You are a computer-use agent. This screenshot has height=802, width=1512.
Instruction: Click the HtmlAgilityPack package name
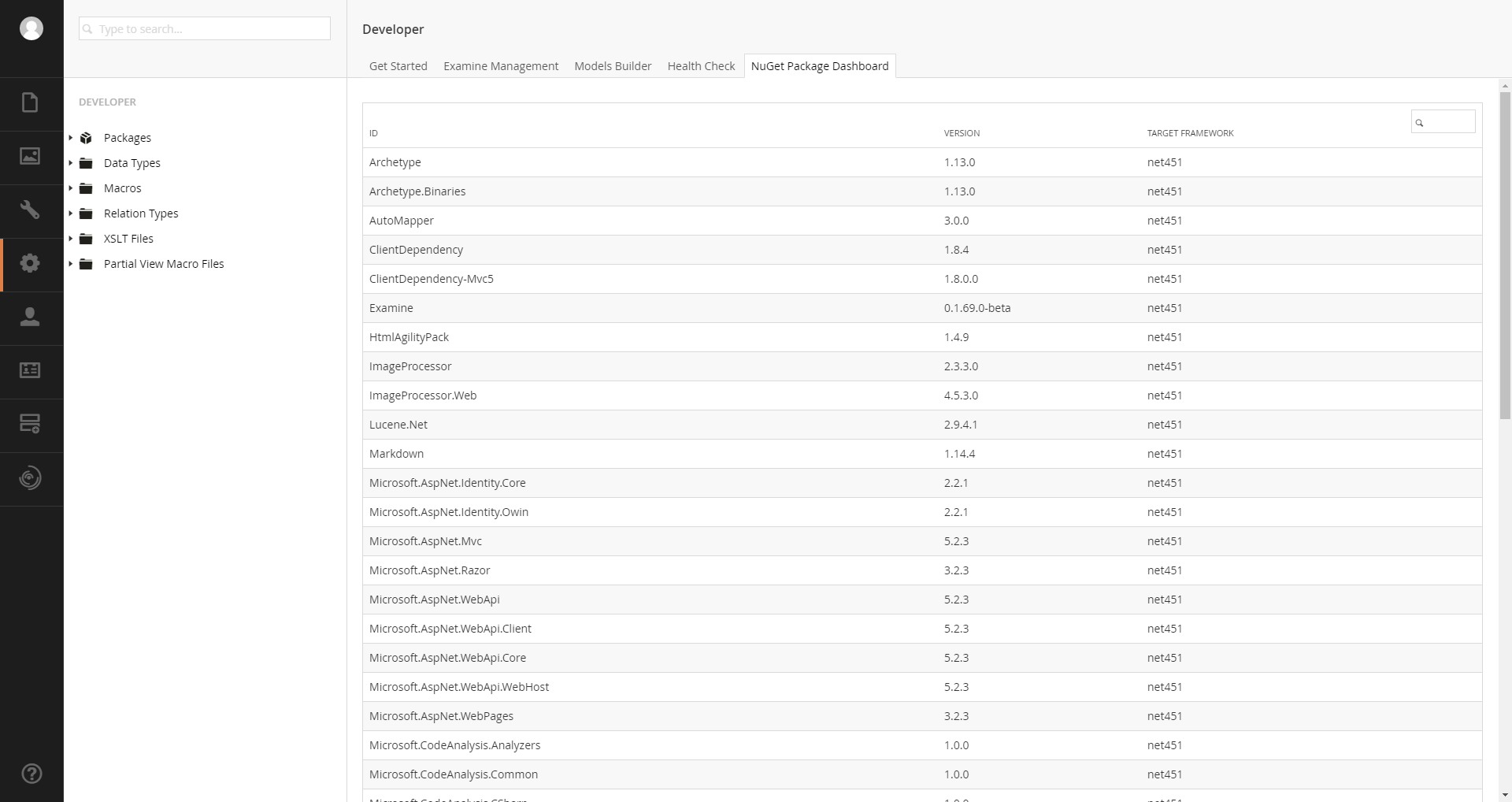click(x=409, y=337)
